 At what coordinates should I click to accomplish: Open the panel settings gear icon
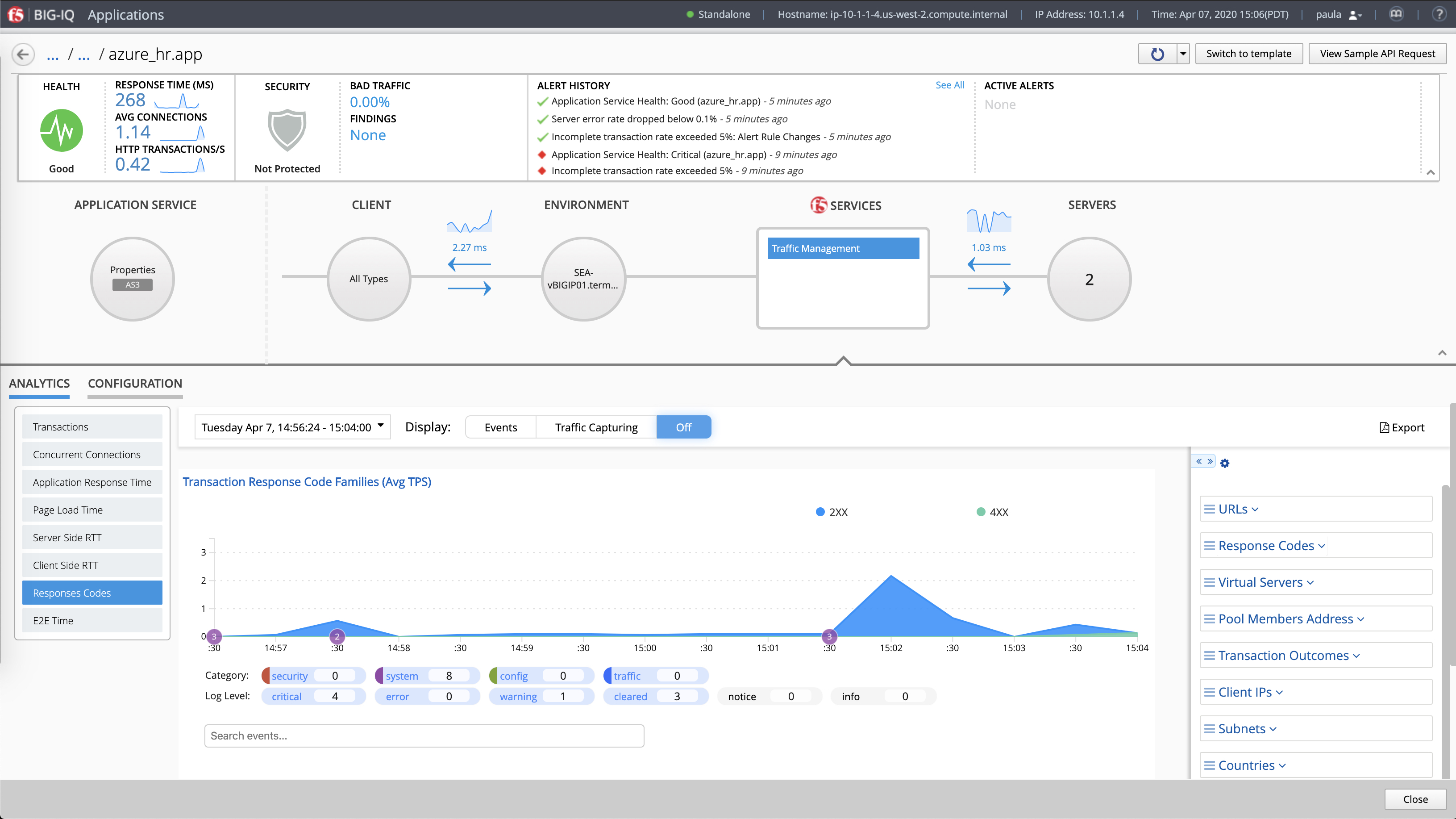coord(1224,463)
